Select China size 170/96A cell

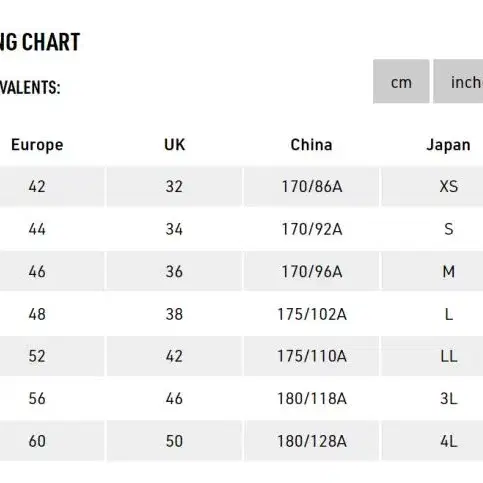311,271
